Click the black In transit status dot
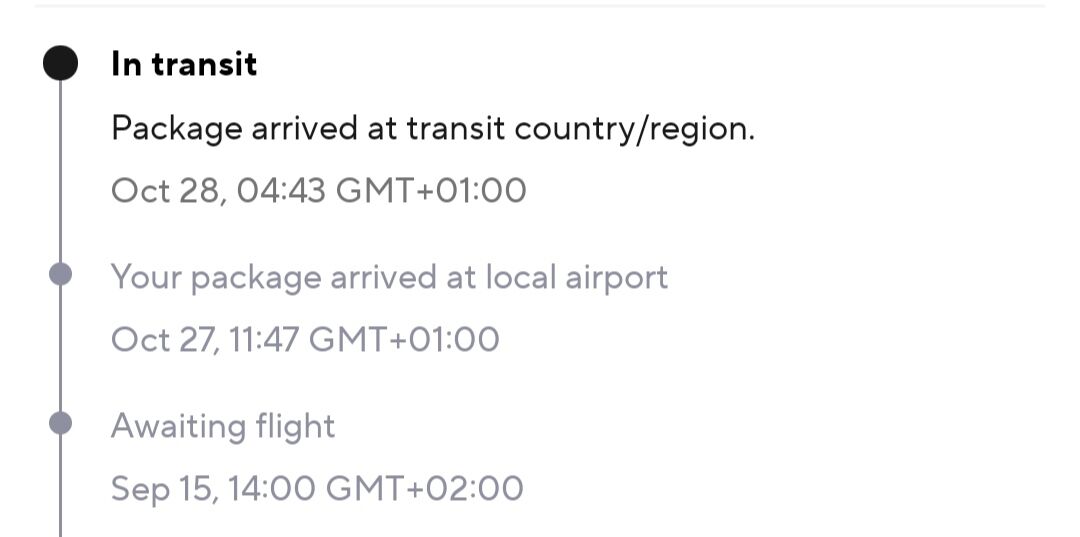The width and height of the screenshot is (1080, 537). point(60,64)
